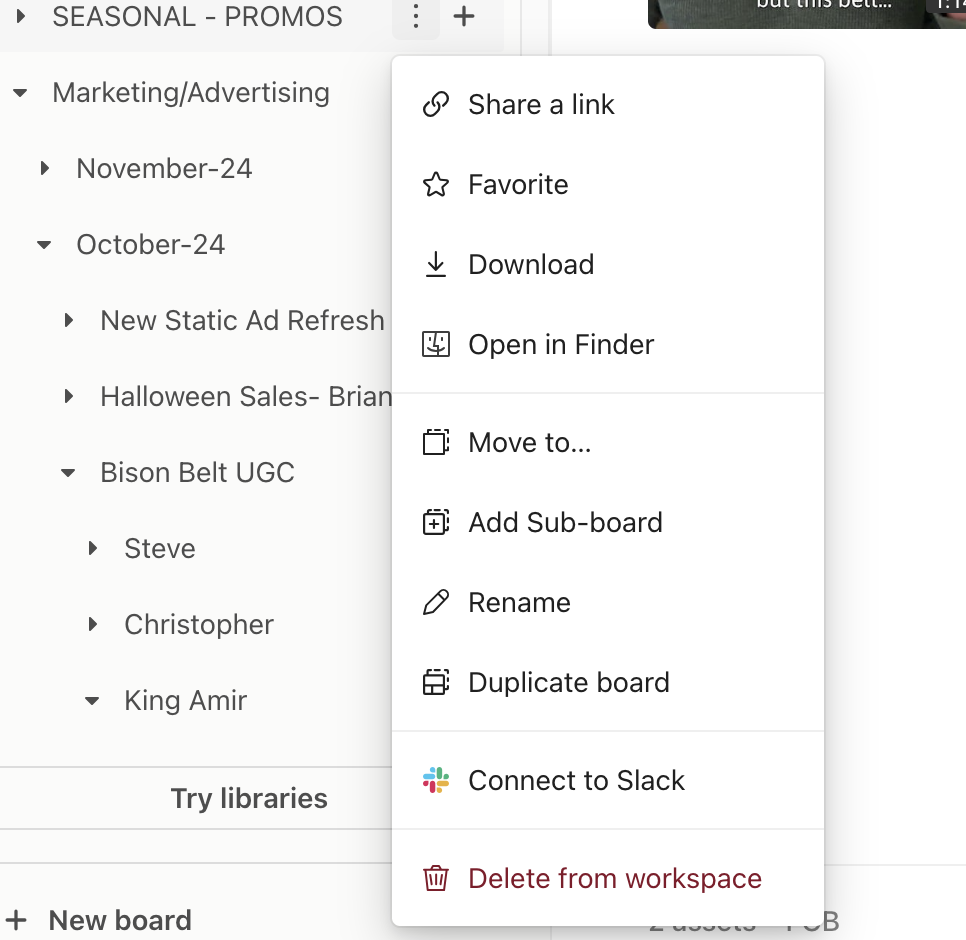Expand the November-24 sub-board

coord(44,169)
